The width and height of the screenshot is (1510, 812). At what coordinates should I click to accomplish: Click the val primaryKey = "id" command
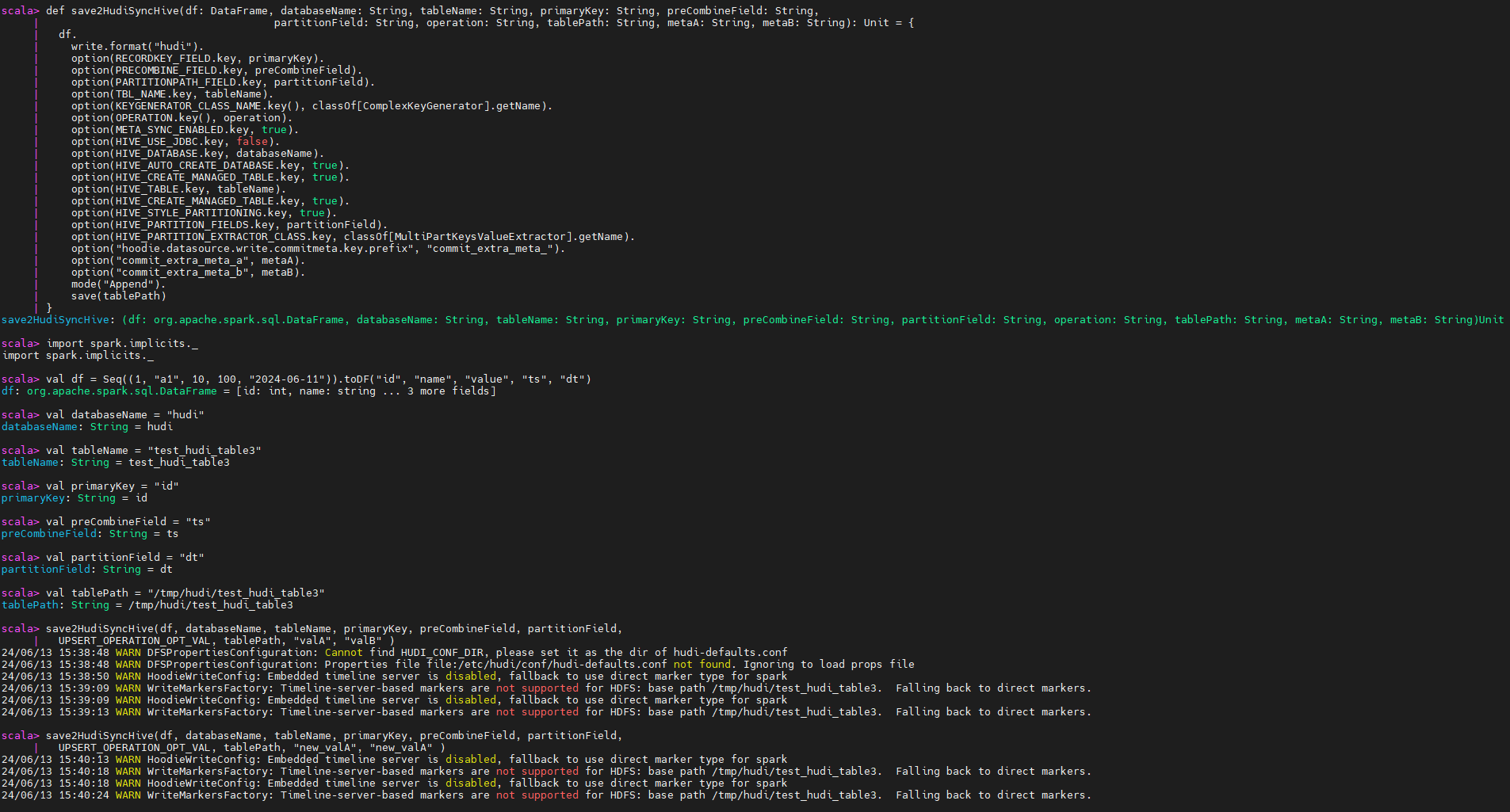(112, 486)
